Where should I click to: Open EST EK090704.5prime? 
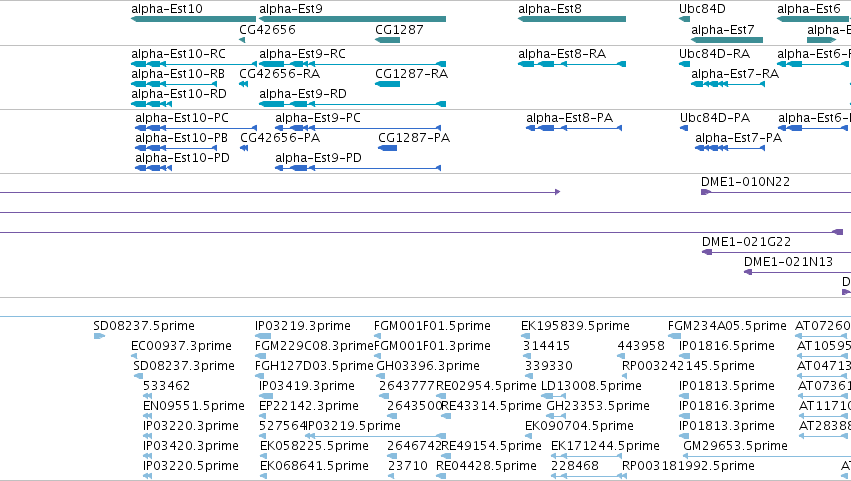(529, 436)
